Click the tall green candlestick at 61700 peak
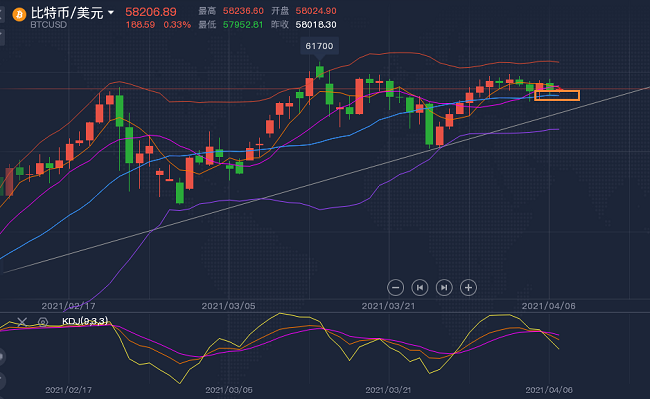This screenshot has width=650, height=399. coord(320,71)
